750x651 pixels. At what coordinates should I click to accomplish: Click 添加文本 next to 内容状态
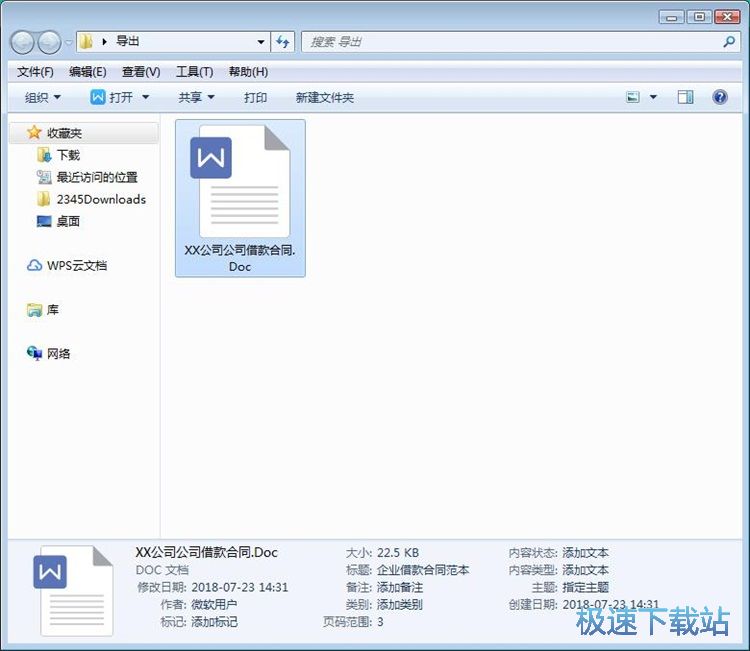click(x=585, y=552)
